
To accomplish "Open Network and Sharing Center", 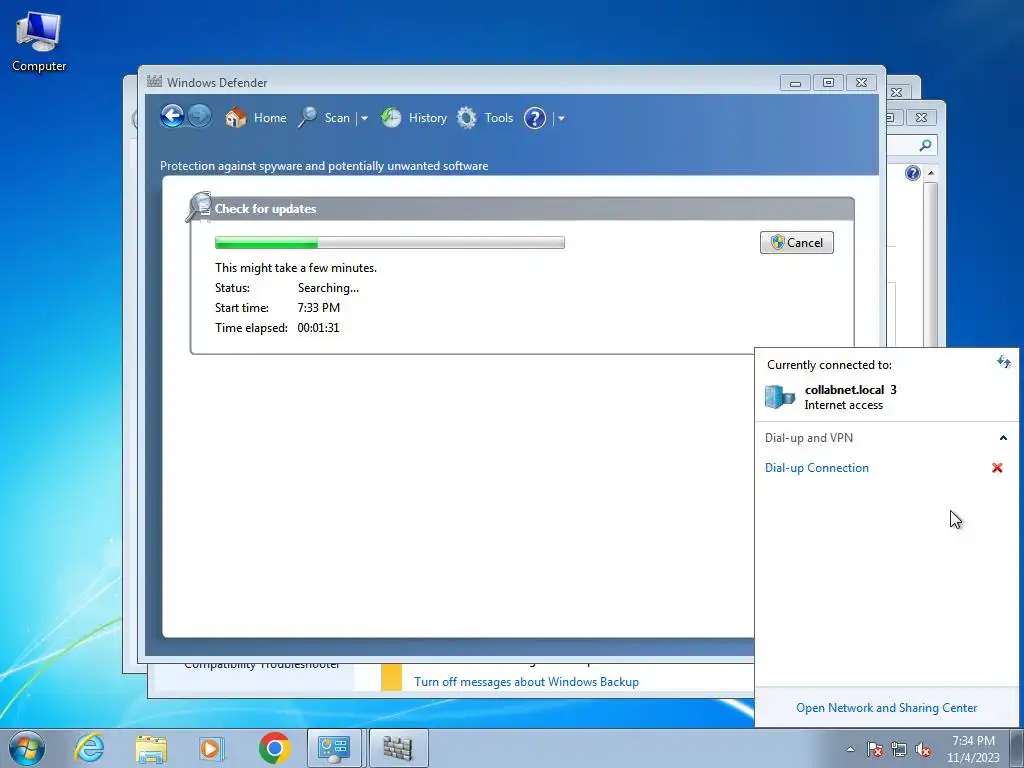I will tap(886, 708).
